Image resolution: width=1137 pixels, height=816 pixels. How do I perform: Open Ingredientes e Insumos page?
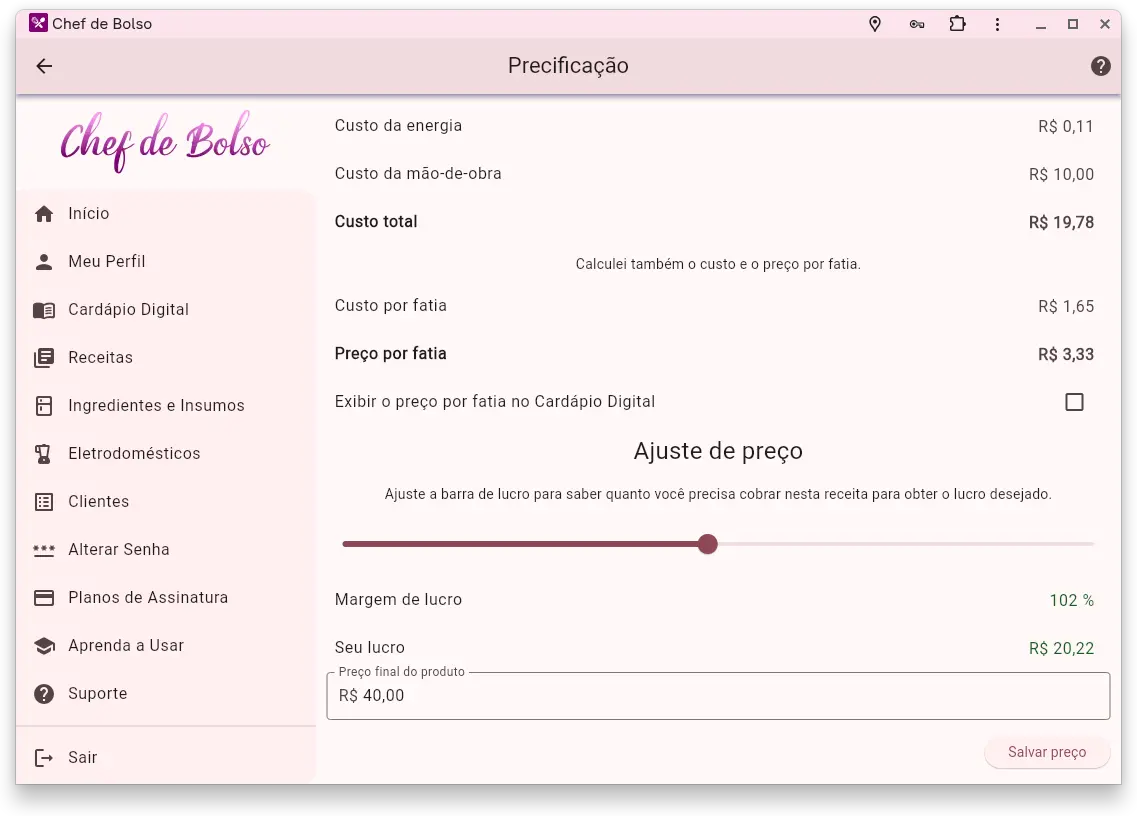coord(156,406)
